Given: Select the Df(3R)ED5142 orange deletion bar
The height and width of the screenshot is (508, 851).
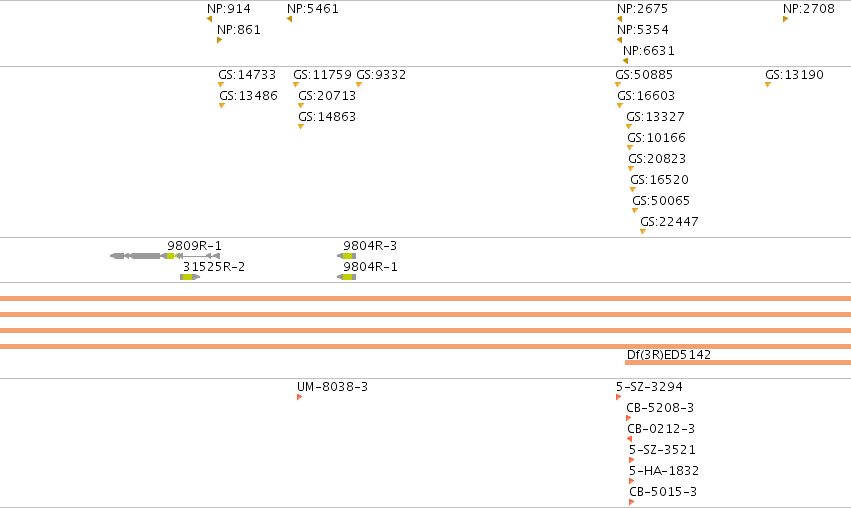Looking at the screenshot, I should pyautogui.click(x=738, y=363).
